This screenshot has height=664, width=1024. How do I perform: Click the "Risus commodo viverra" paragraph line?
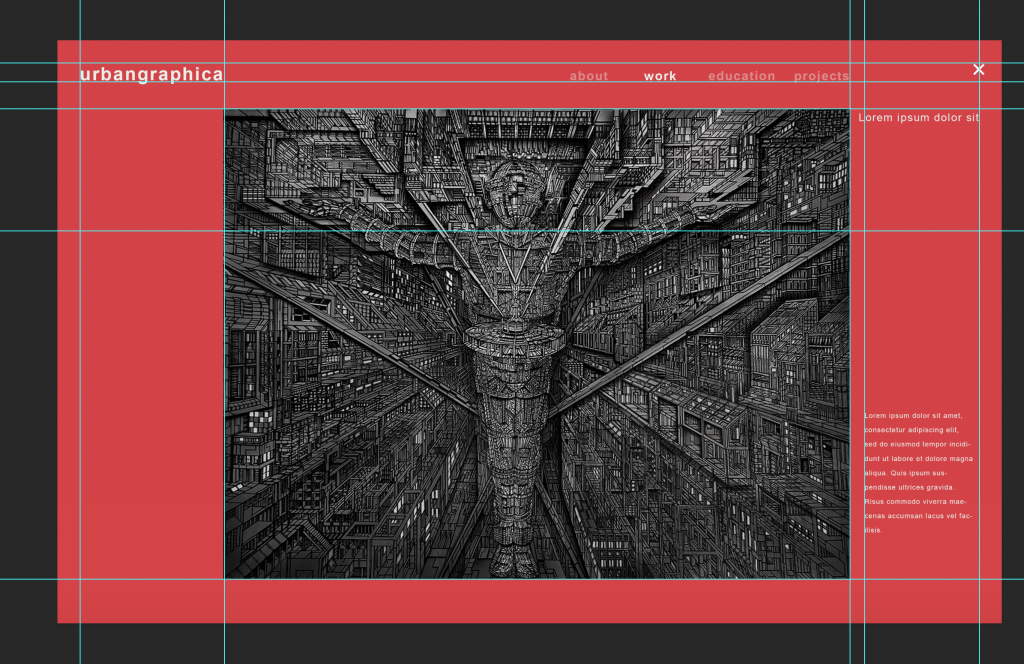pyautogui.click(x=915, y=501)
